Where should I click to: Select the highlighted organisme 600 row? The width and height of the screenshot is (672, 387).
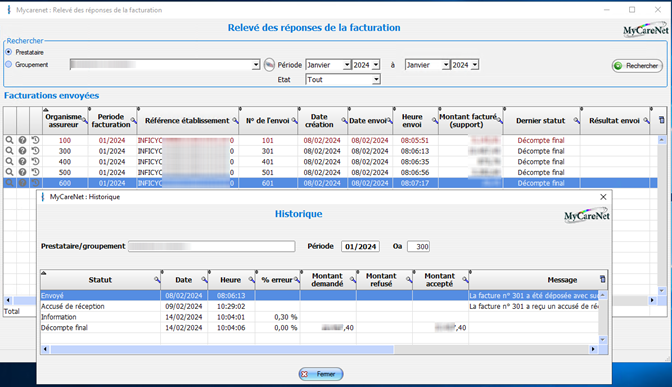[330, 183]
